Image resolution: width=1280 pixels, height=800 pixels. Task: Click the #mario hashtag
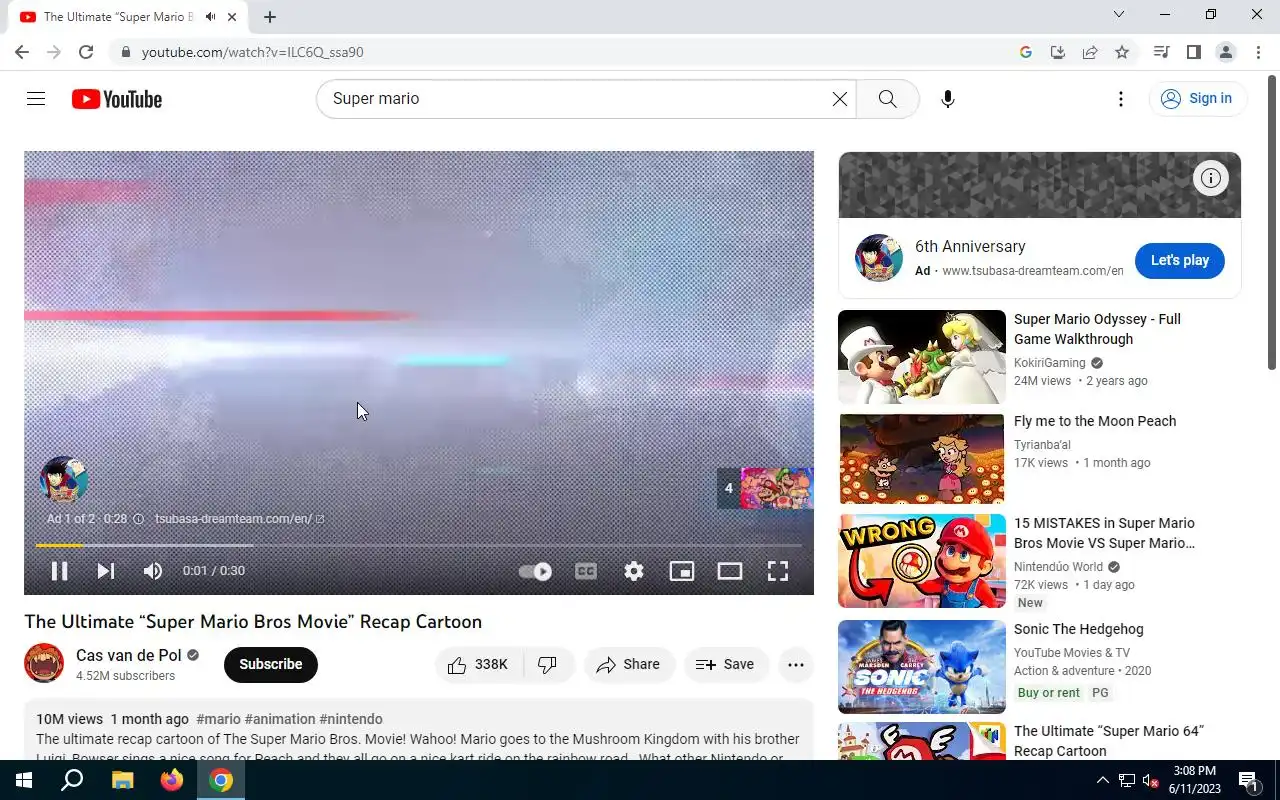coord(218,719)
